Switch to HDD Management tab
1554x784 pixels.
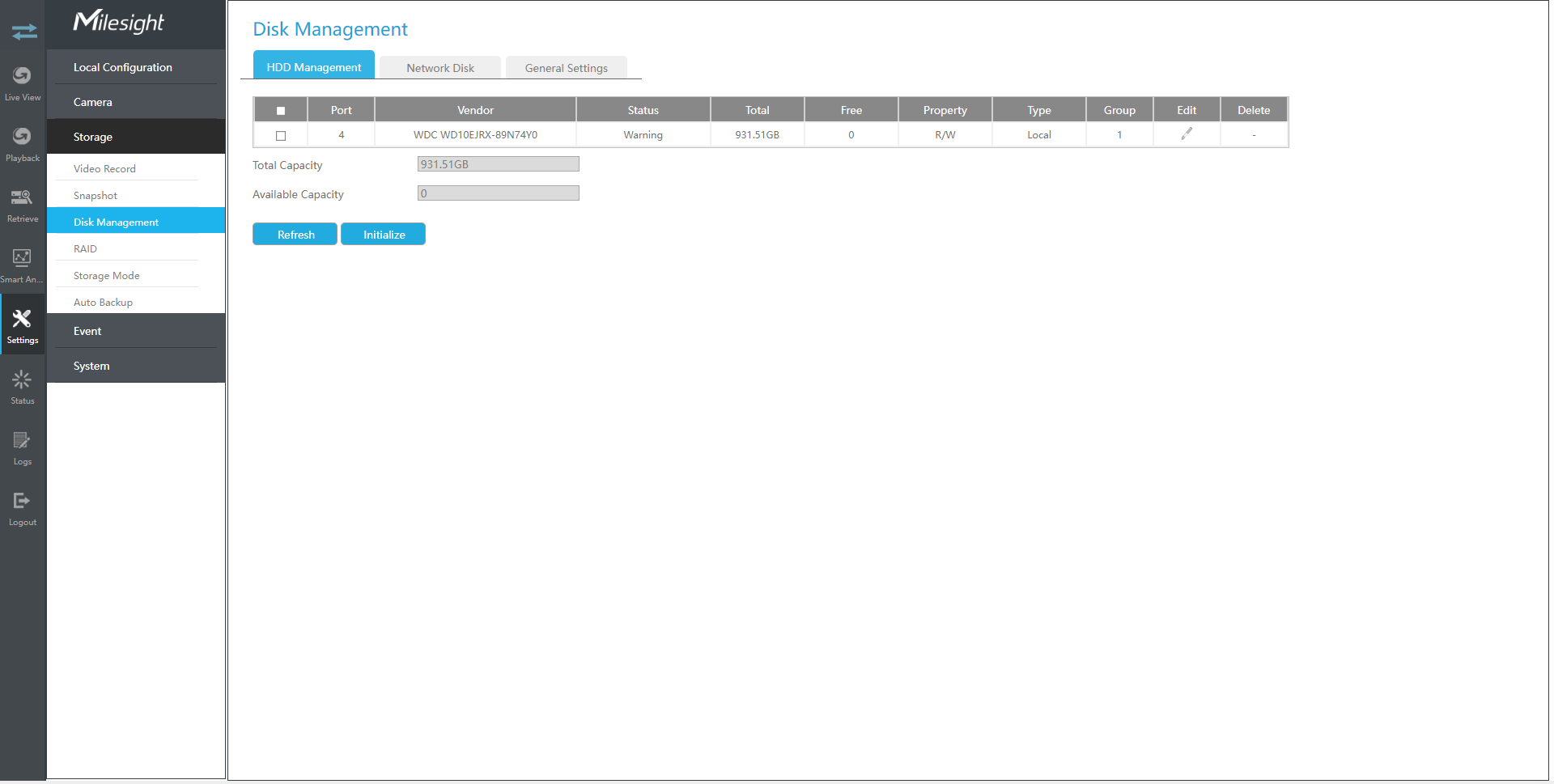point(314,66)
